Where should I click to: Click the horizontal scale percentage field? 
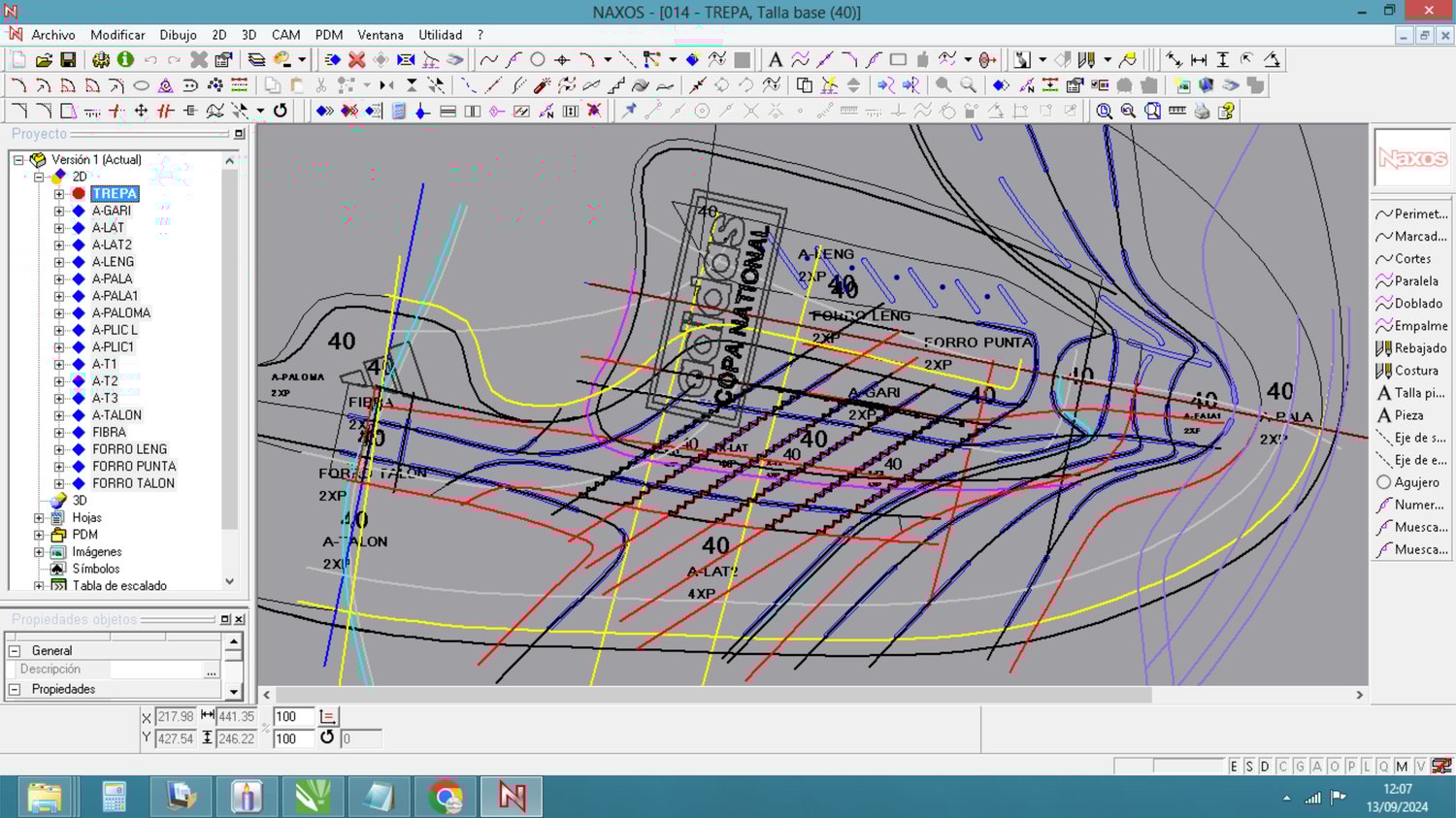pos(293,717)
